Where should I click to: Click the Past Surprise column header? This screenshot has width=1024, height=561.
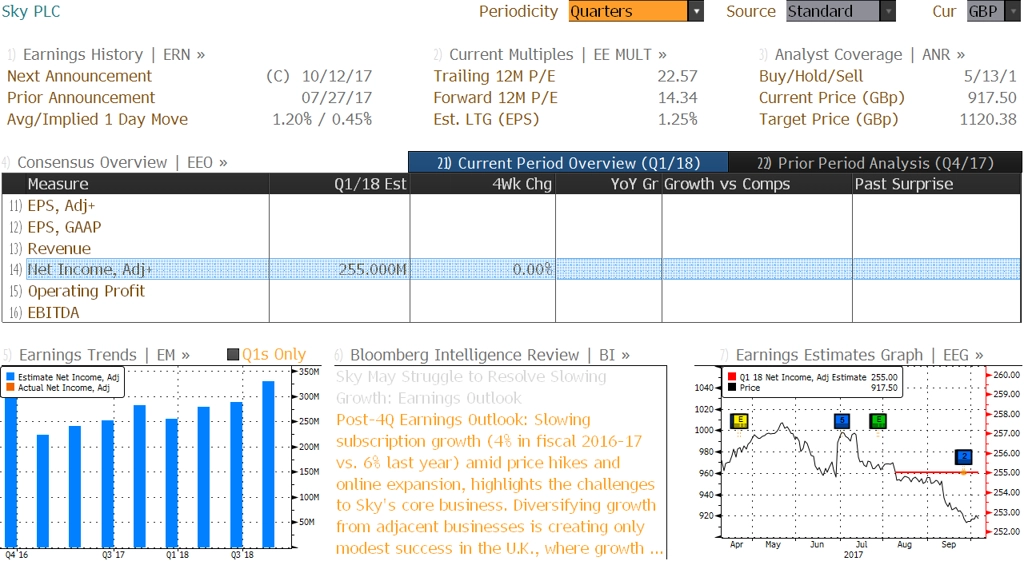pyautogui.click(x=936, y=184)
